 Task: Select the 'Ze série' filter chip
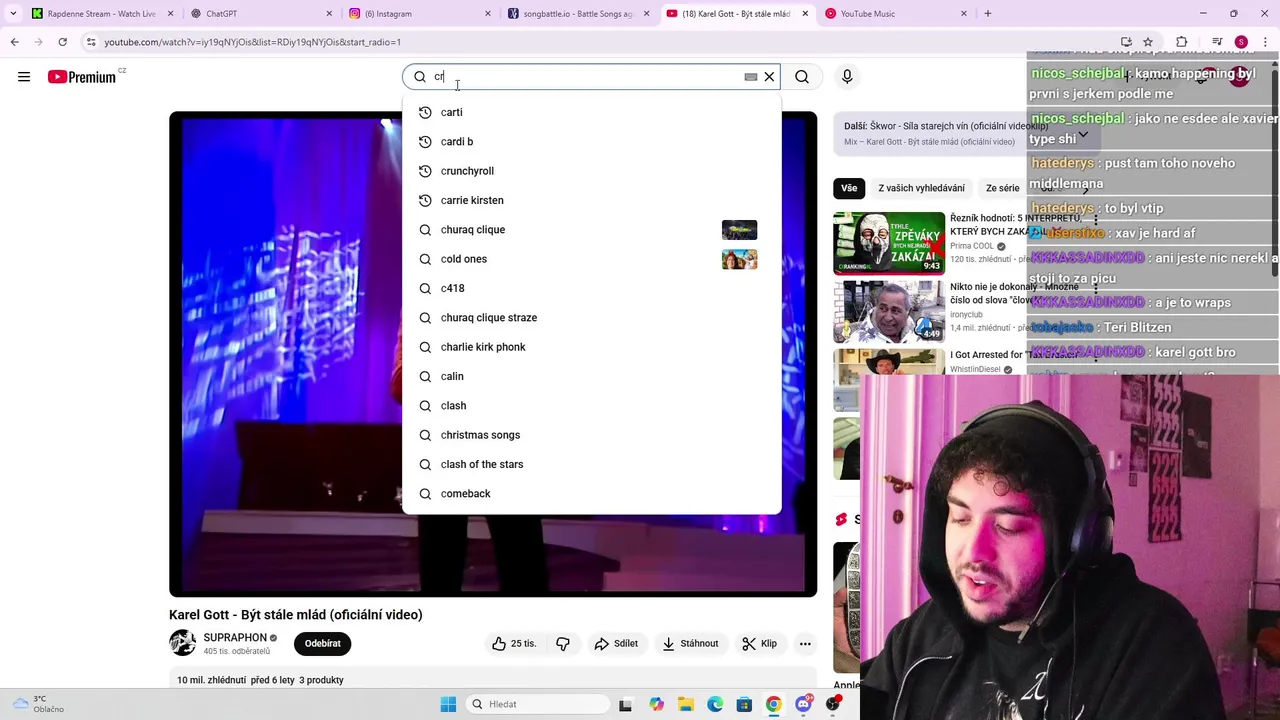point(1002,188)
